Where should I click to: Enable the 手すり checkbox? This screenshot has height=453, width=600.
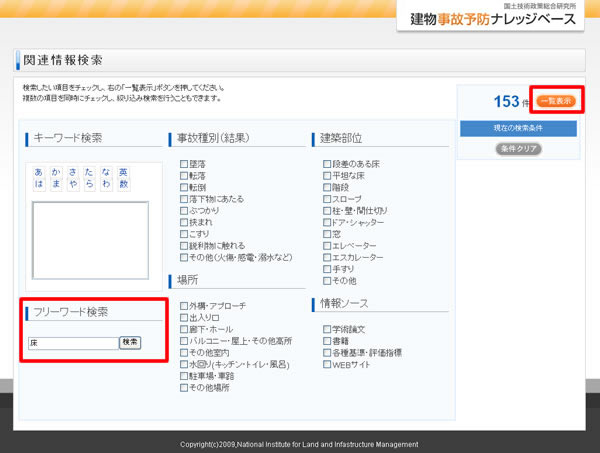[327, 269]
